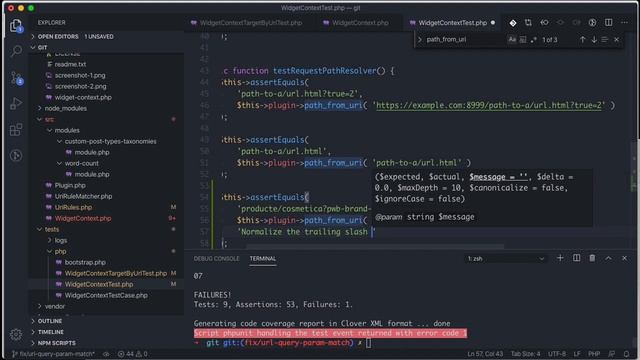
Task: Click the feedback icon in status bar
Action: pos(611,354)
